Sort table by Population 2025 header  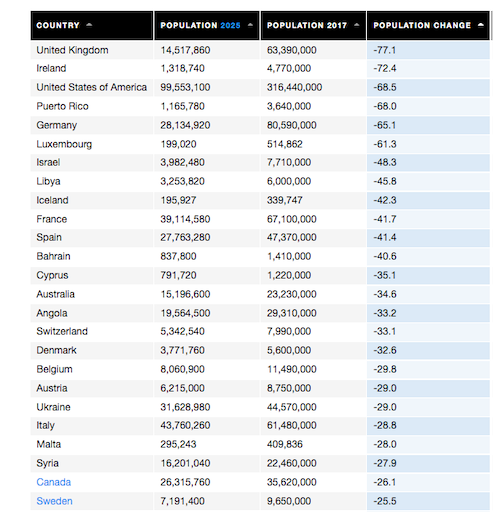[x=200, y=25]
